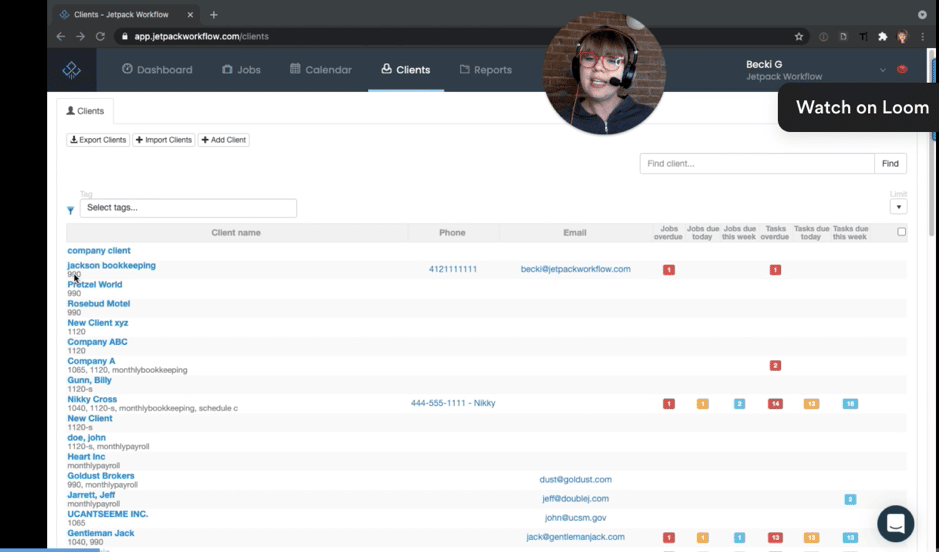The image size is (939, 552).
Task: Open the UCANTSEEME INC. client
Action: 108,514
